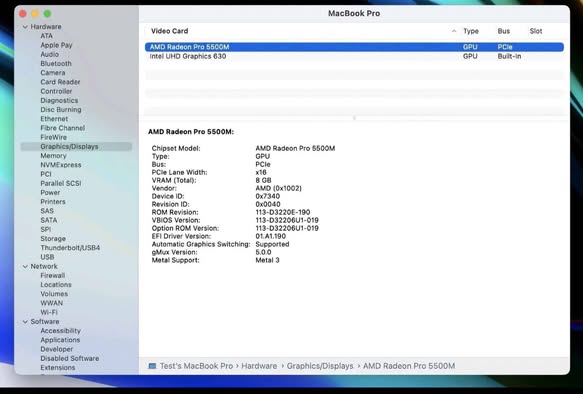Open Applications under Software
This screenshot has height=394, width=583.
point(60,340)
